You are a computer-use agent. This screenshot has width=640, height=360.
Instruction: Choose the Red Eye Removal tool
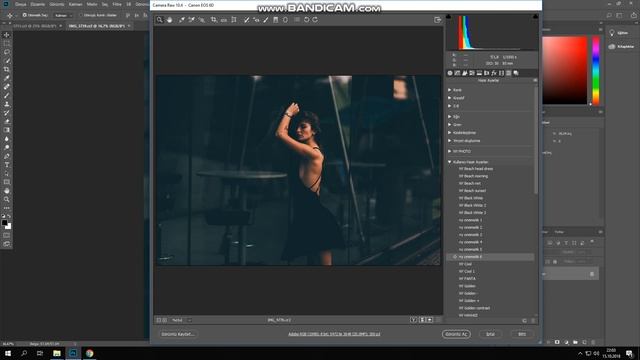[256, 20]
